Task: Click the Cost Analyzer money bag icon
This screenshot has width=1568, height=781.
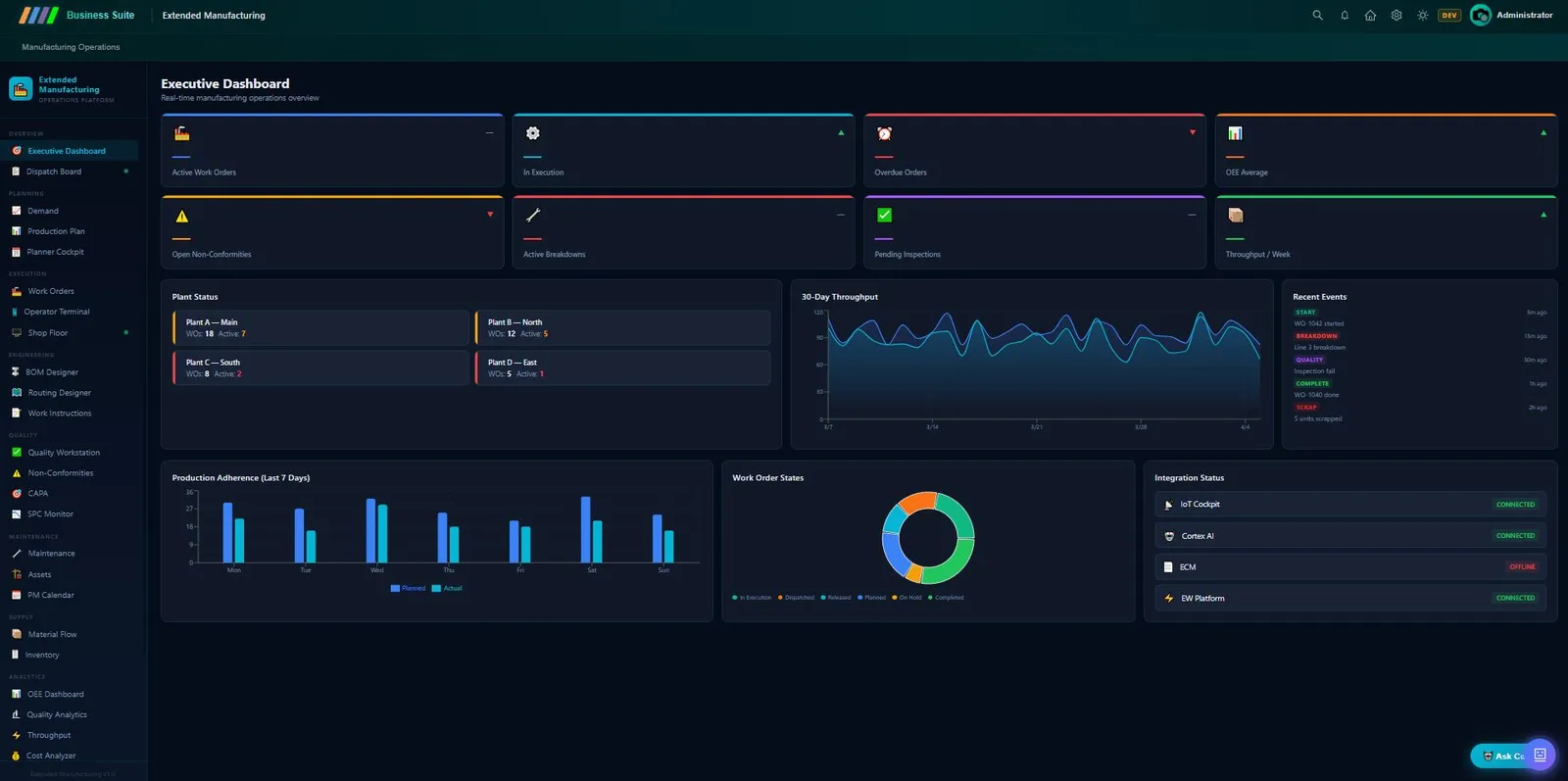Action: 16,756
